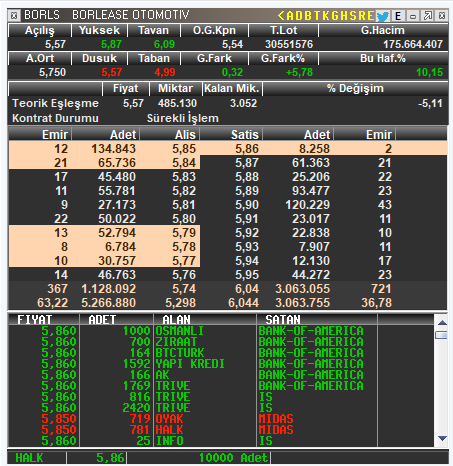Click the ALAN header in trades list
453x466 pixels.
coord(205,320)
